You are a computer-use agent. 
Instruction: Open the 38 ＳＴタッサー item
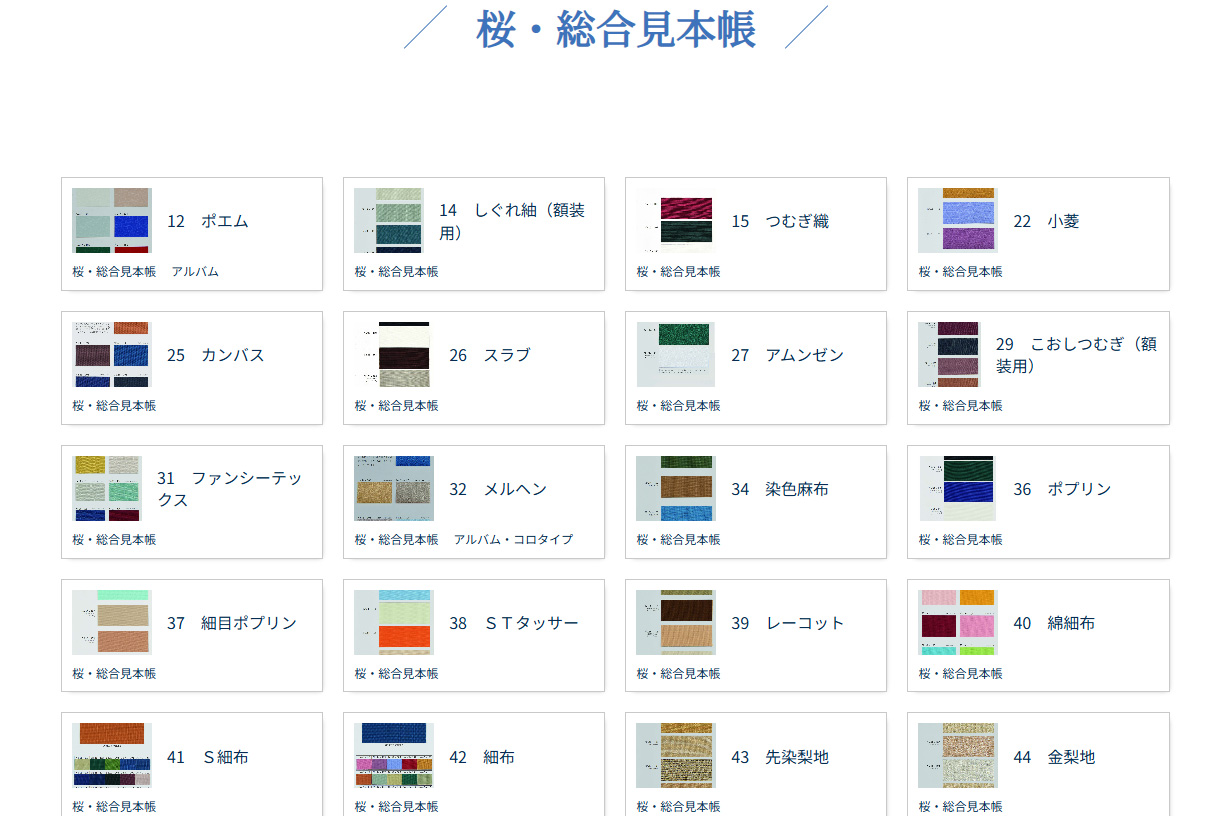pyautogui.click(x=513, y=623)
